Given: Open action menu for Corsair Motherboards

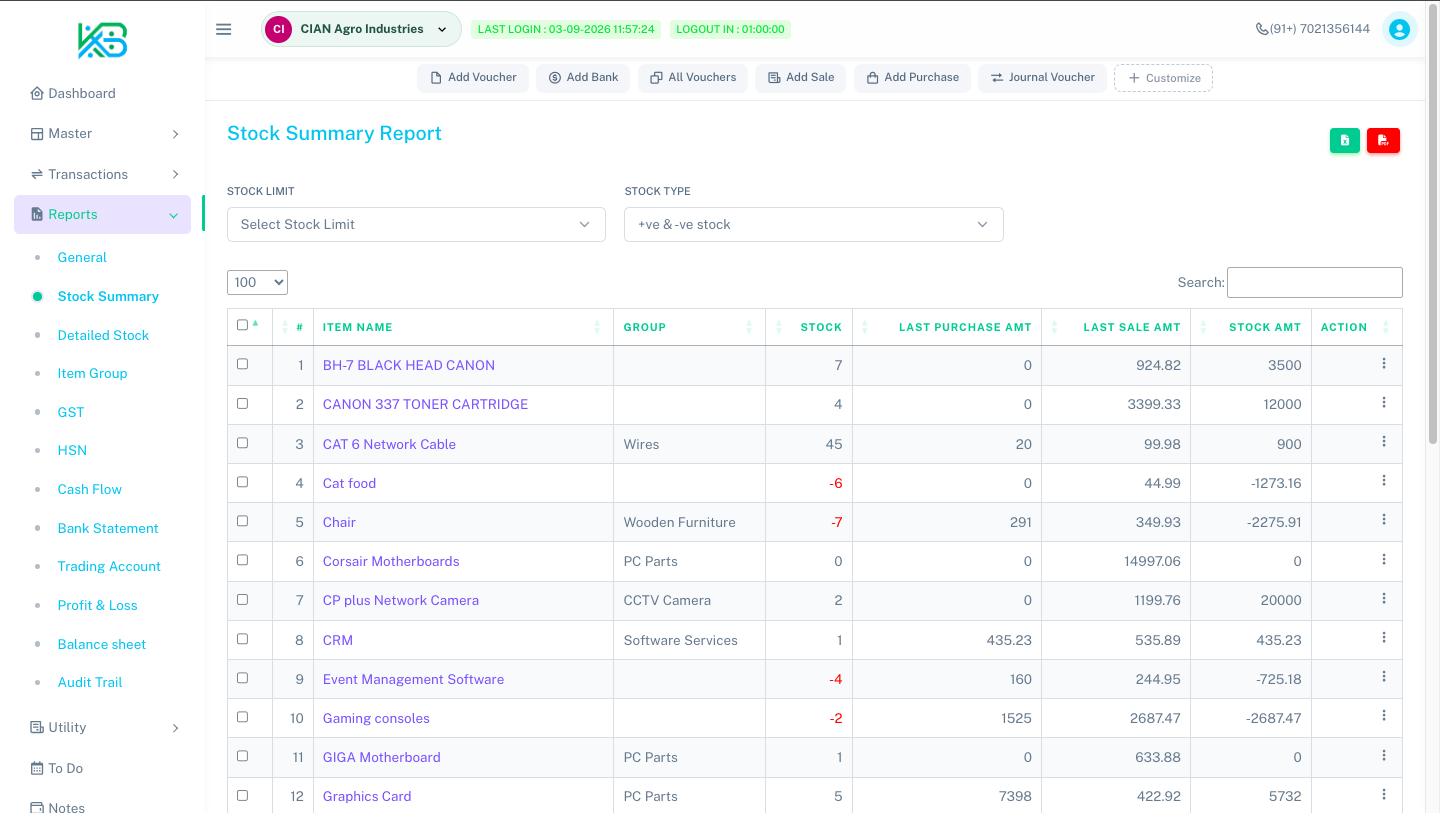Looking at the screenshot, I should (1384, 559).
